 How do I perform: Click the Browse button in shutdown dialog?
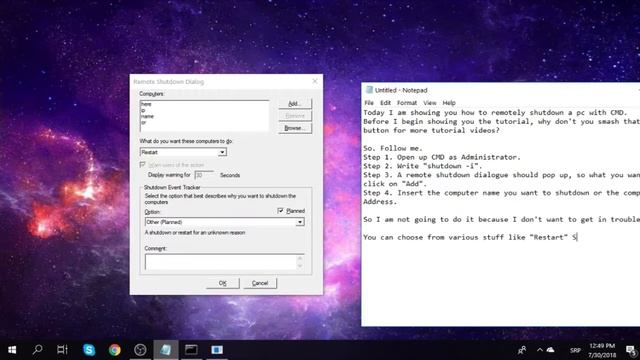295,128
